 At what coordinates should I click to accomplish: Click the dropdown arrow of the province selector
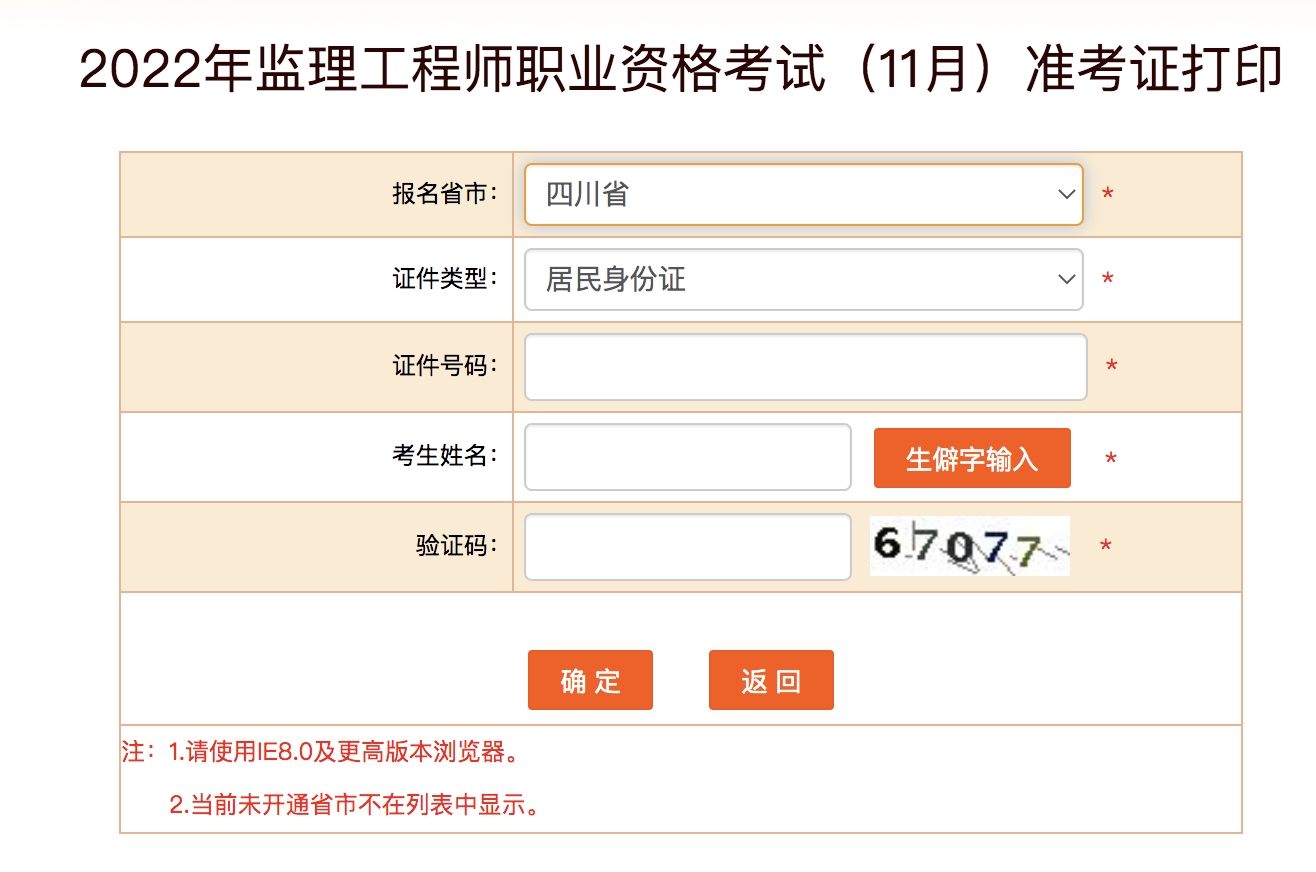click(1065, 194)
